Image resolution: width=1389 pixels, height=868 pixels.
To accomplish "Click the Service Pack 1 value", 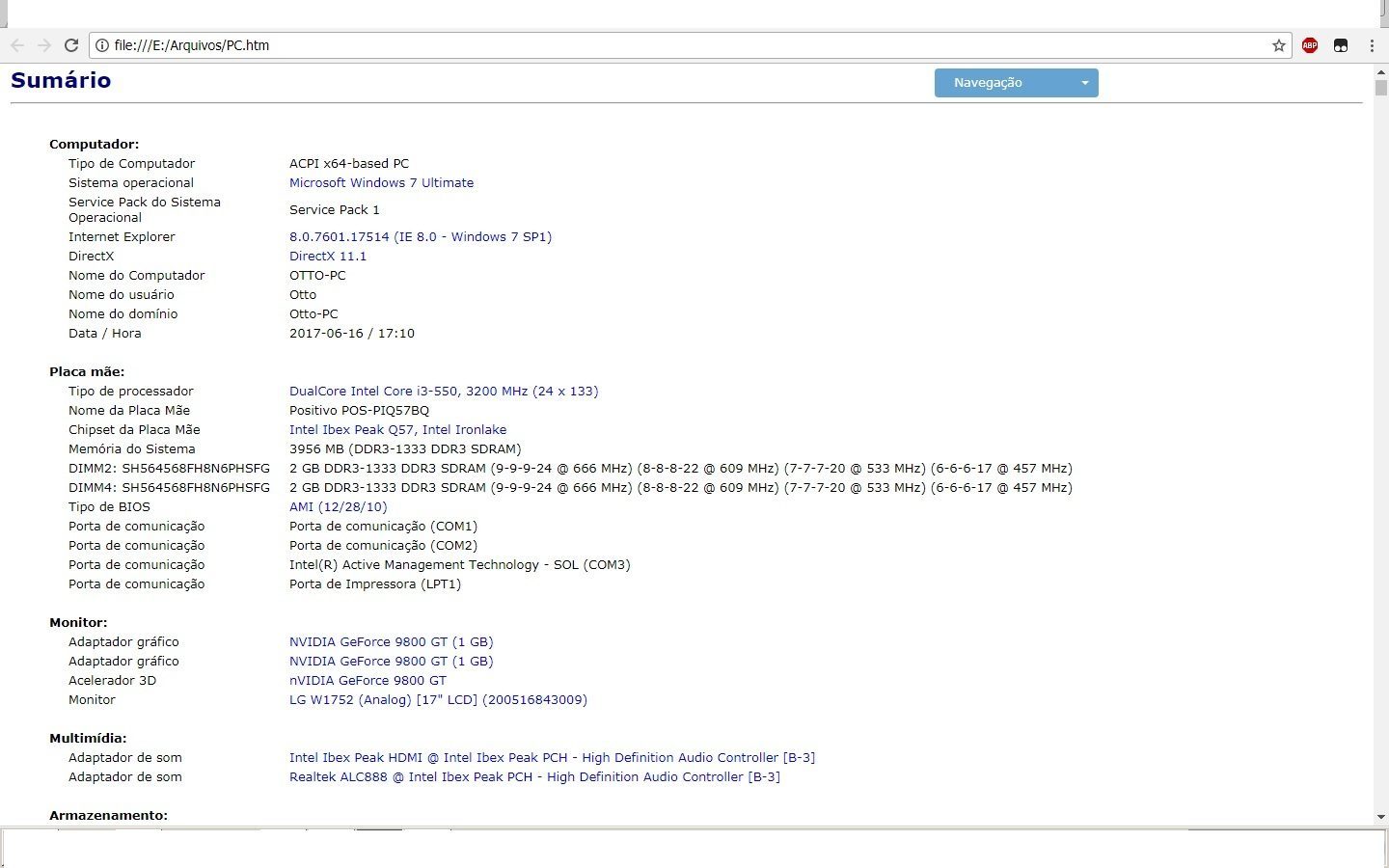I will pos(335,210).
